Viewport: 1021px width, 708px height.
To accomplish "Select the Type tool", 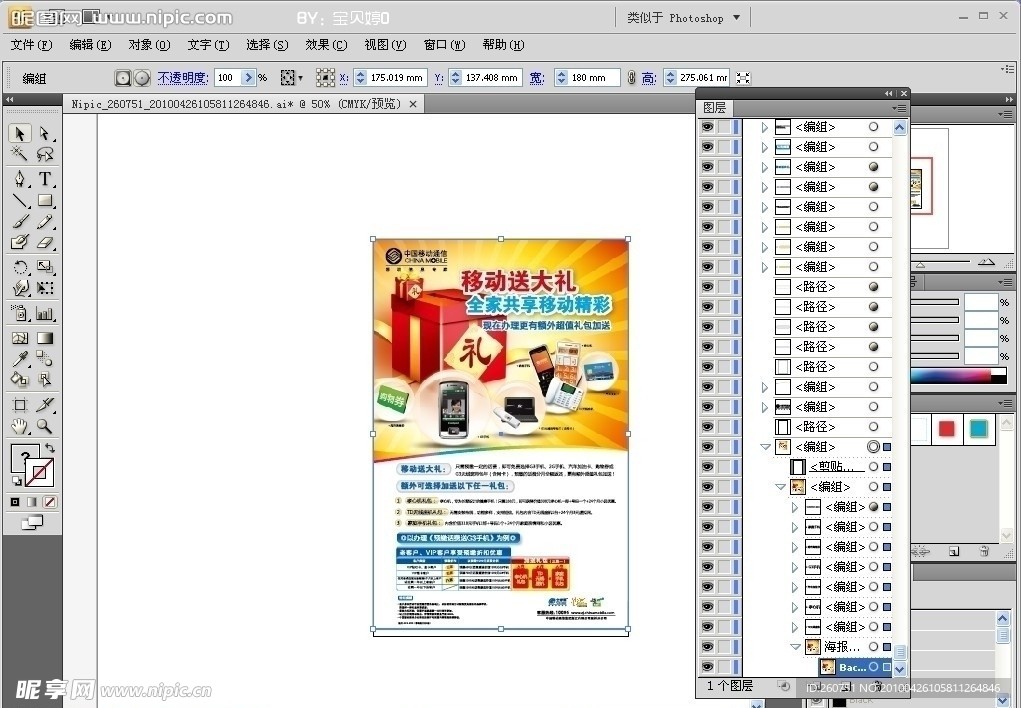I will pos(45,179).
